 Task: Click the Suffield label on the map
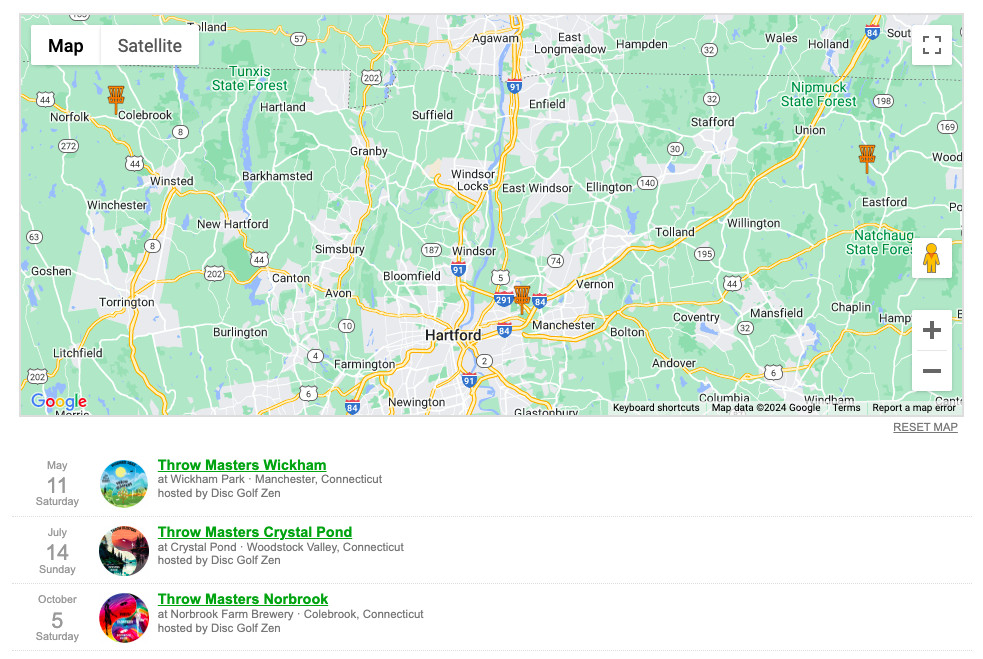(x=432, y=115)
